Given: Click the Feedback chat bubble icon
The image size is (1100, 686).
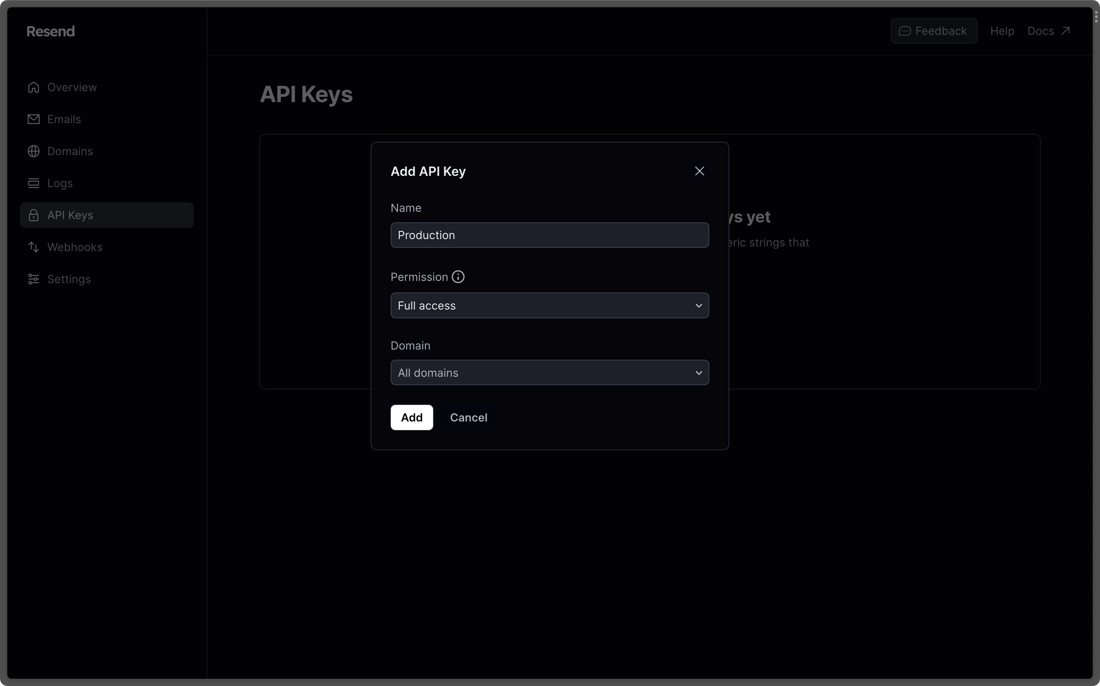Looking at the screenshot, I should (x=905, y=31).
